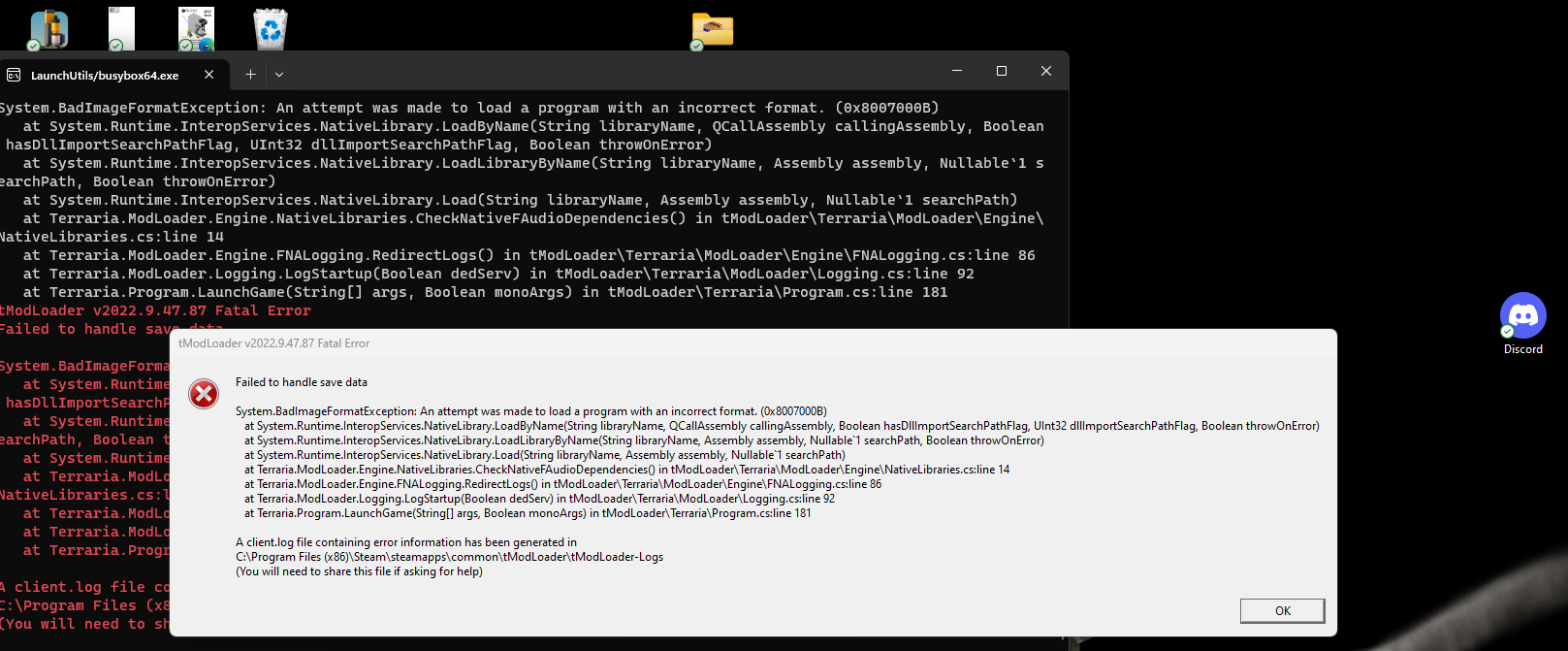Viewport: 1568px width, 651px height.
Task: Close the terminal window
Action: tap(1046, 71)
